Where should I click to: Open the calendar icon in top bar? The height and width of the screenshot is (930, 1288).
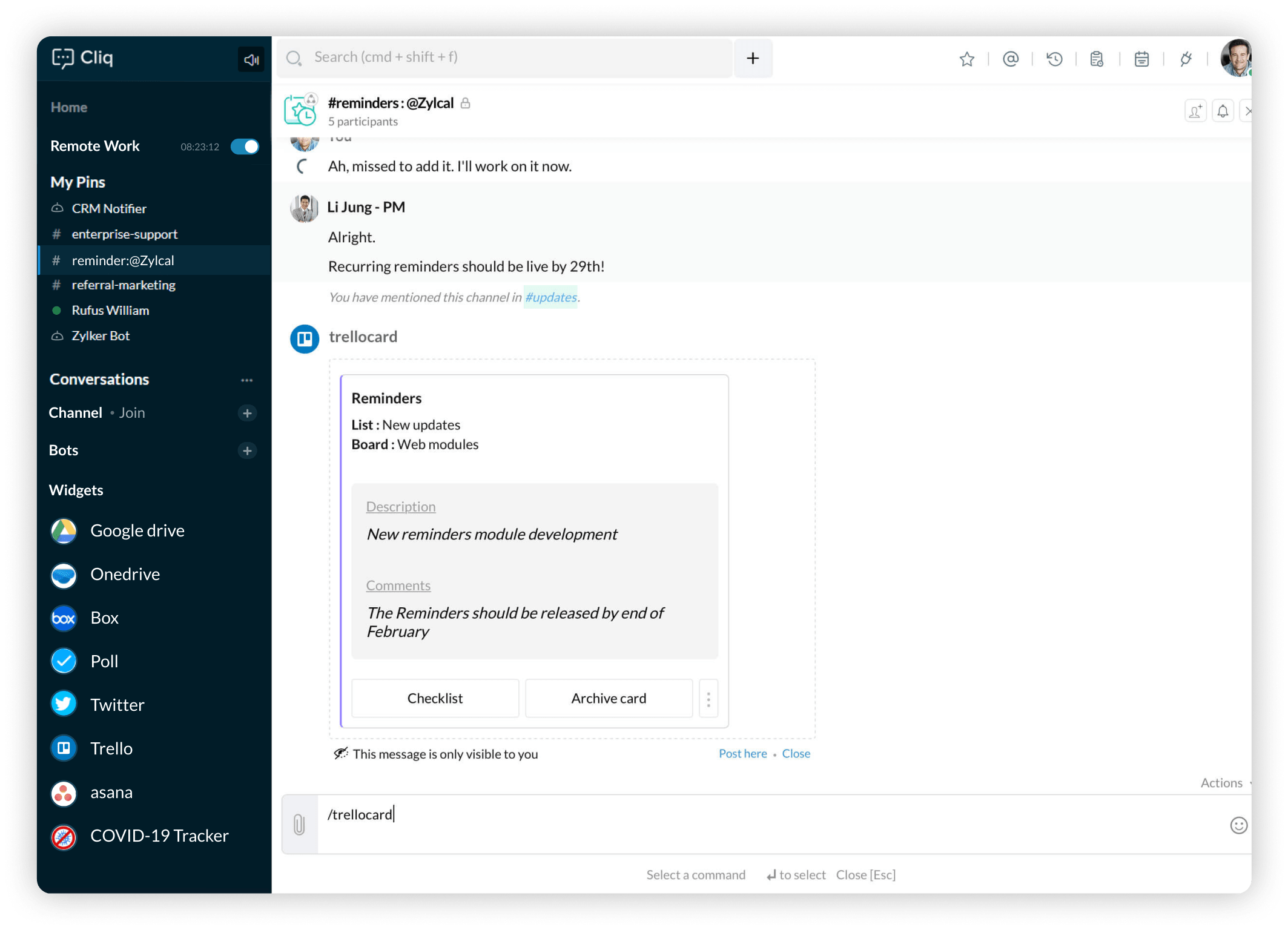pos(1141,59)
